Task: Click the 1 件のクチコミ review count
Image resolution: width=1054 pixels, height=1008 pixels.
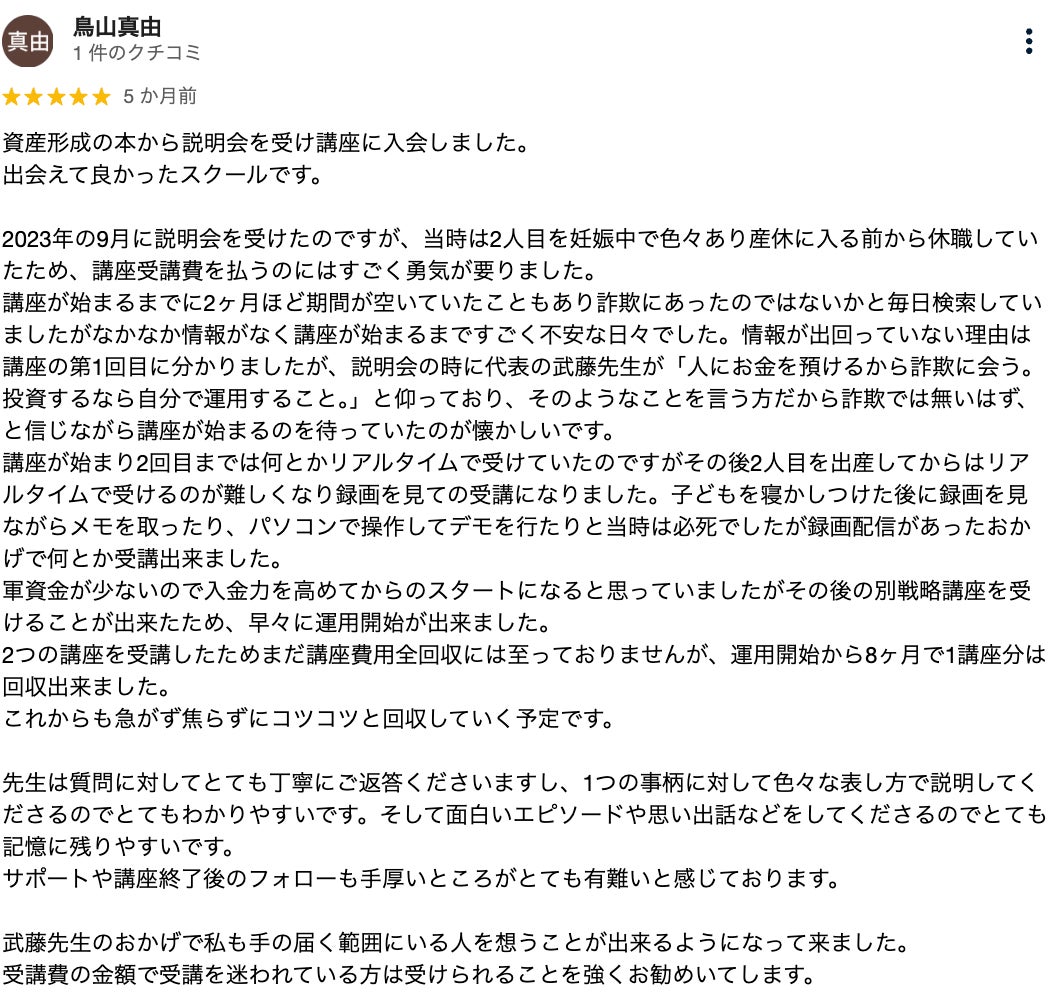Action: tap(136, 52)
